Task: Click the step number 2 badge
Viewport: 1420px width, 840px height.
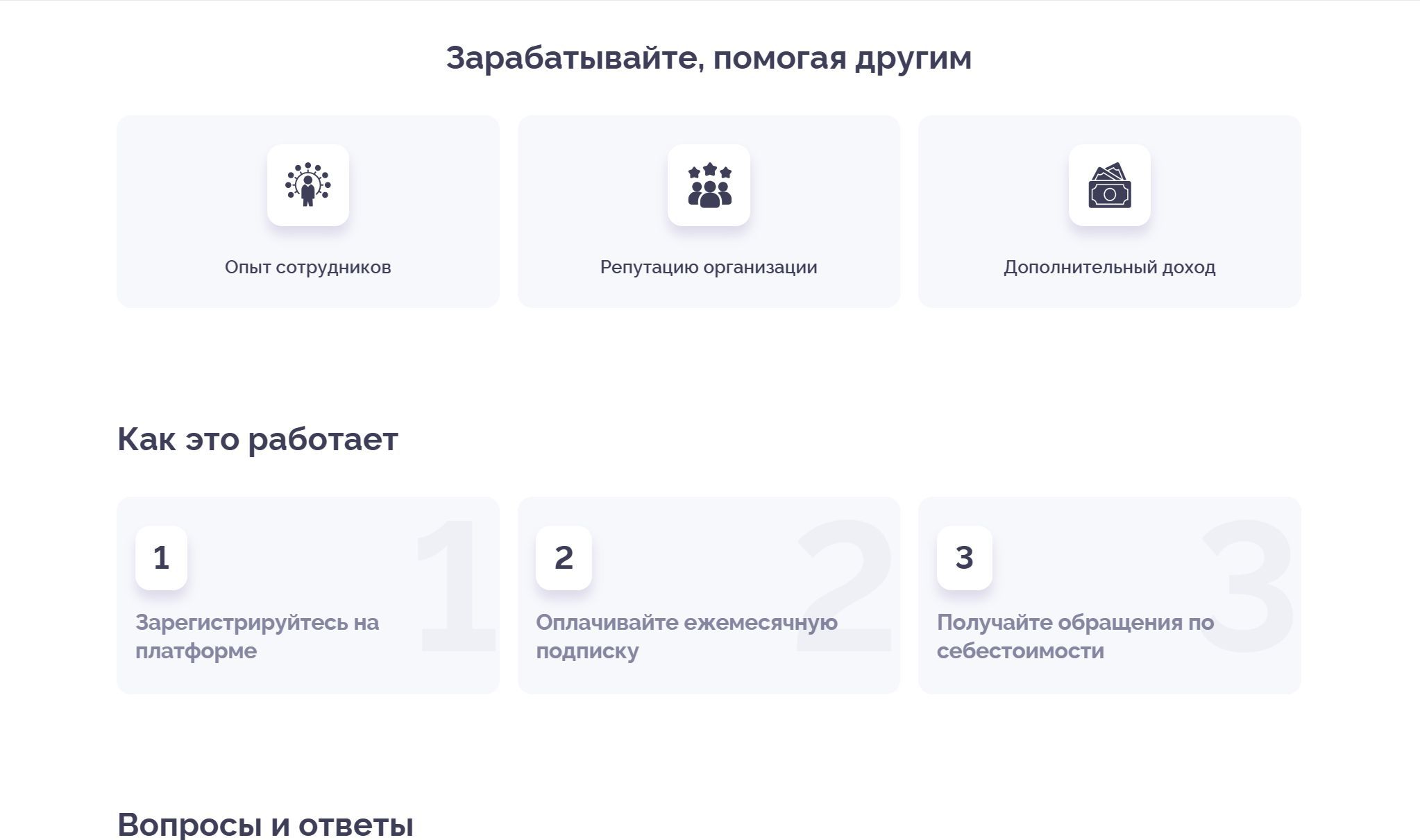Action: point(564,558)
